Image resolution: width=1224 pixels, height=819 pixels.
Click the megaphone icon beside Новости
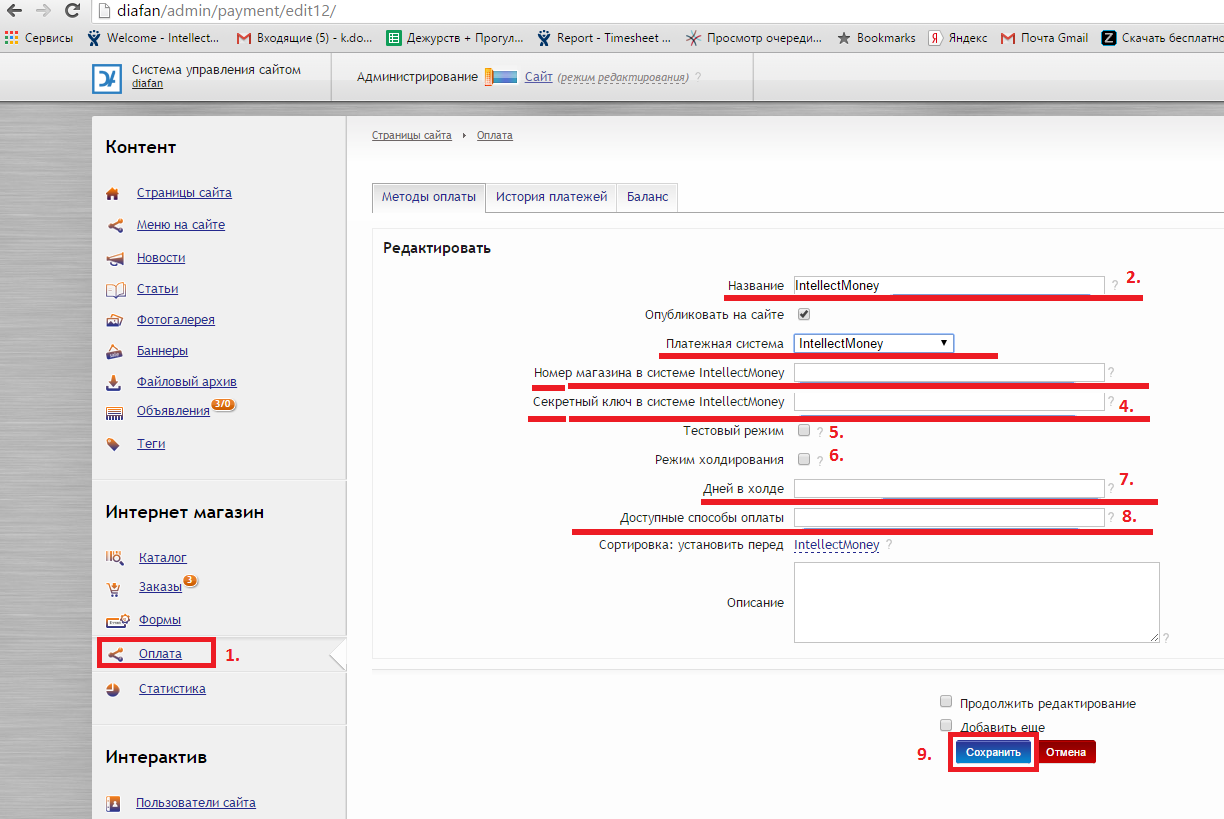coord(114,258)
